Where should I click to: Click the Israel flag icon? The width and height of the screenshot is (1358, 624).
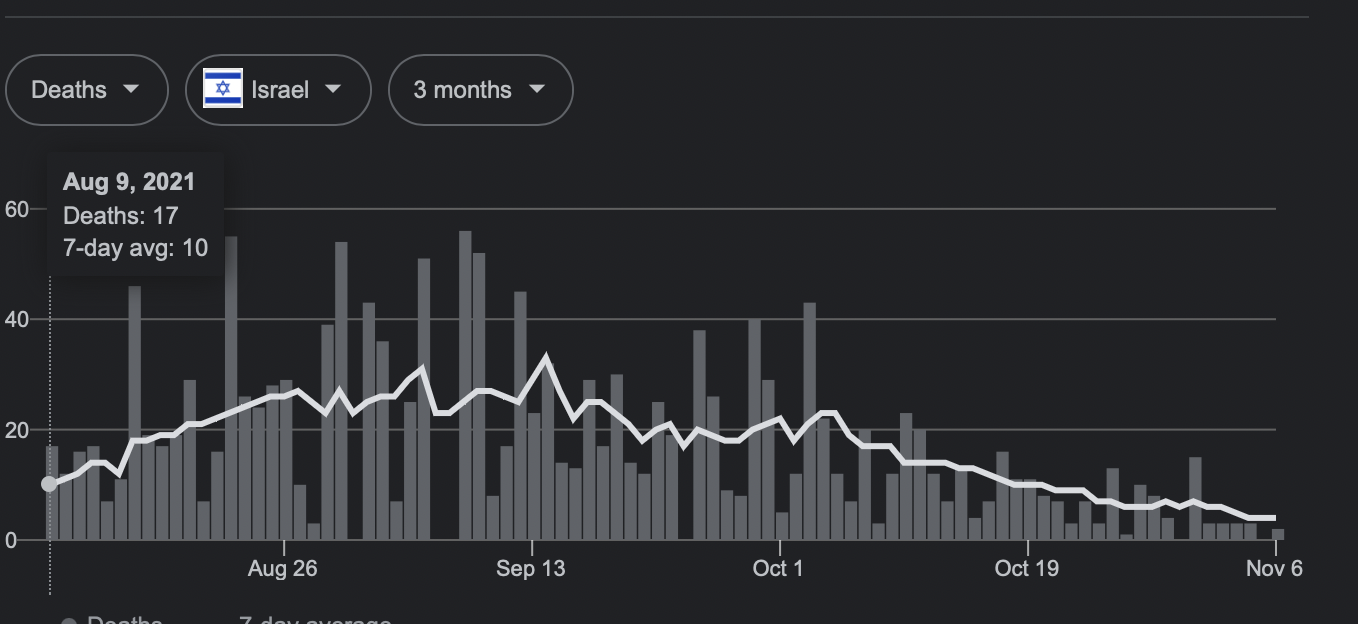point(223,89)
